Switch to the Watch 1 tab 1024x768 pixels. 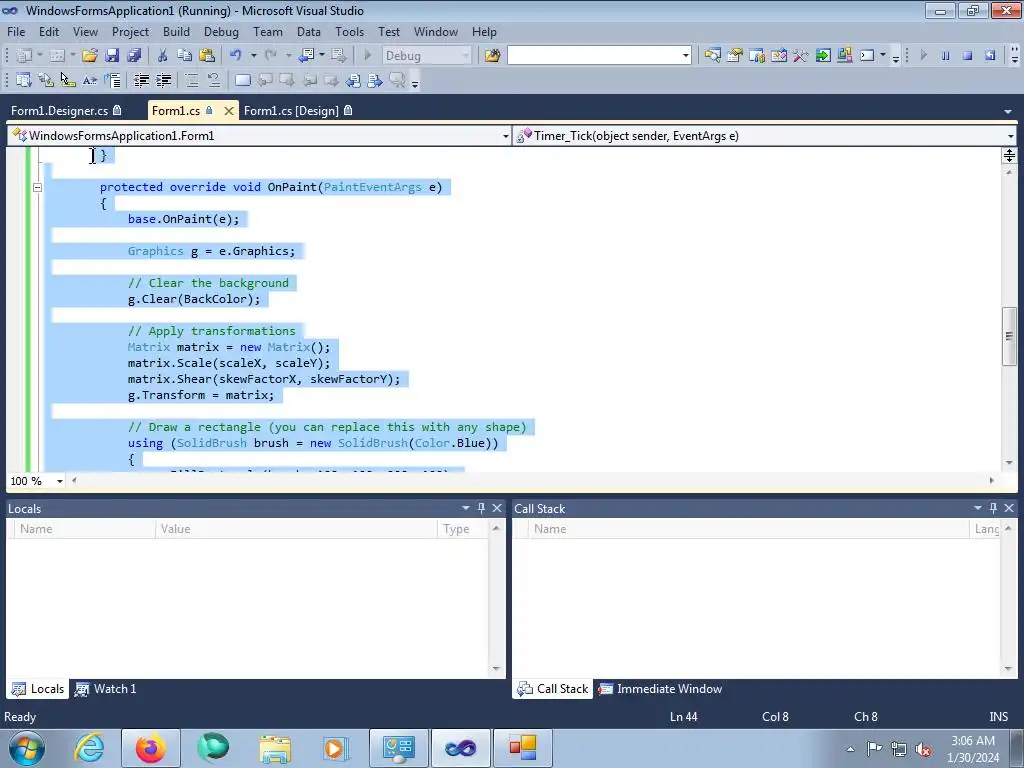[106, 689]
